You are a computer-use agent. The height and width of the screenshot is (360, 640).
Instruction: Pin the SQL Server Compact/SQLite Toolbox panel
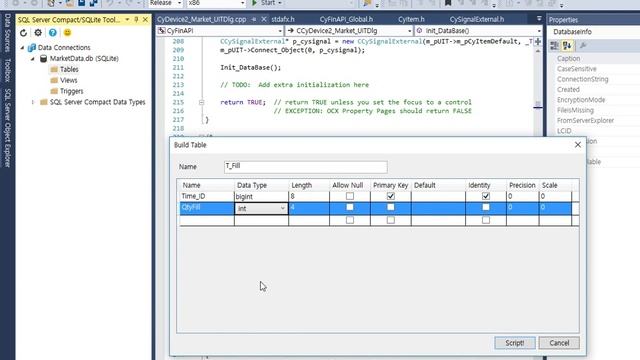pos(136,20)
